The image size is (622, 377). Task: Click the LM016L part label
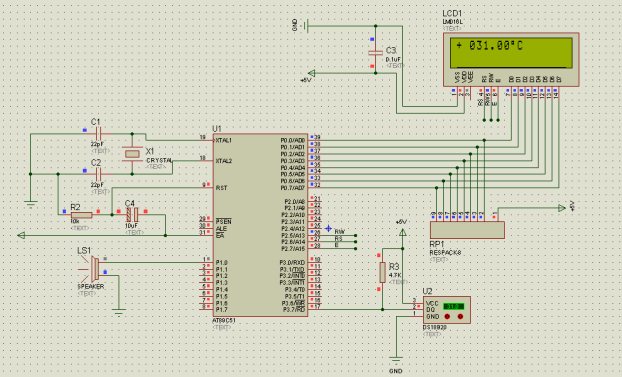pyautogui.click(x=452, y=22)
